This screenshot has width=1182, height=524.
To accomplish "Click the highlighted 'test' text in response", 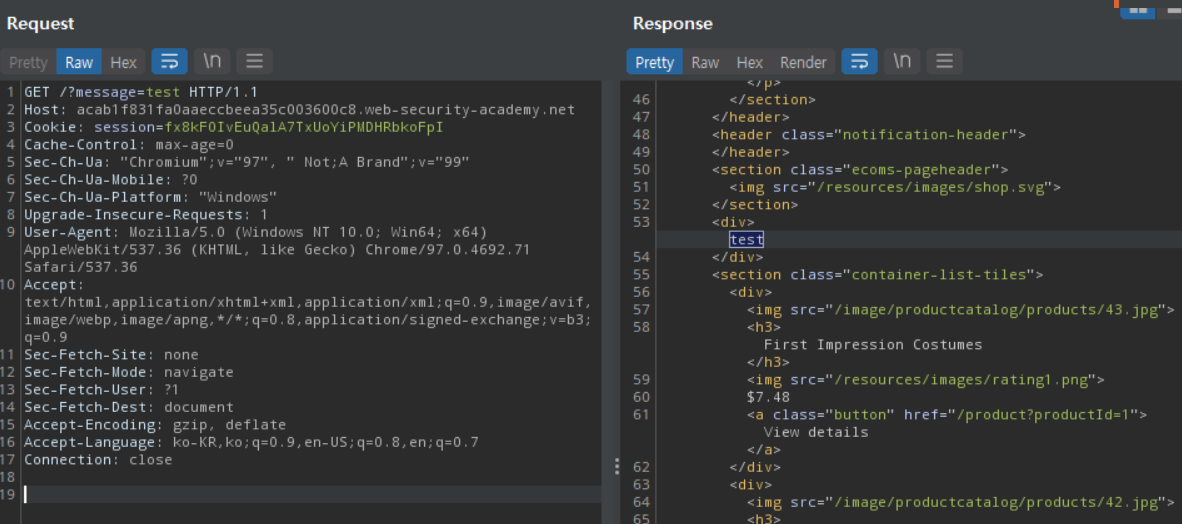I will [746, 239].
